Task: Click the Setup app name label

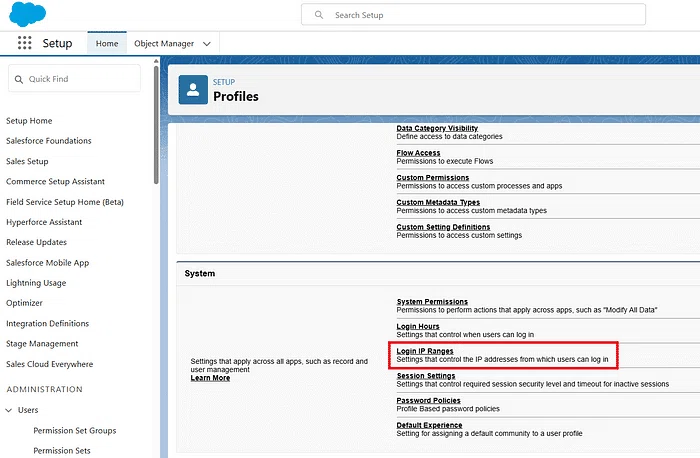Action: click(57, 43)
